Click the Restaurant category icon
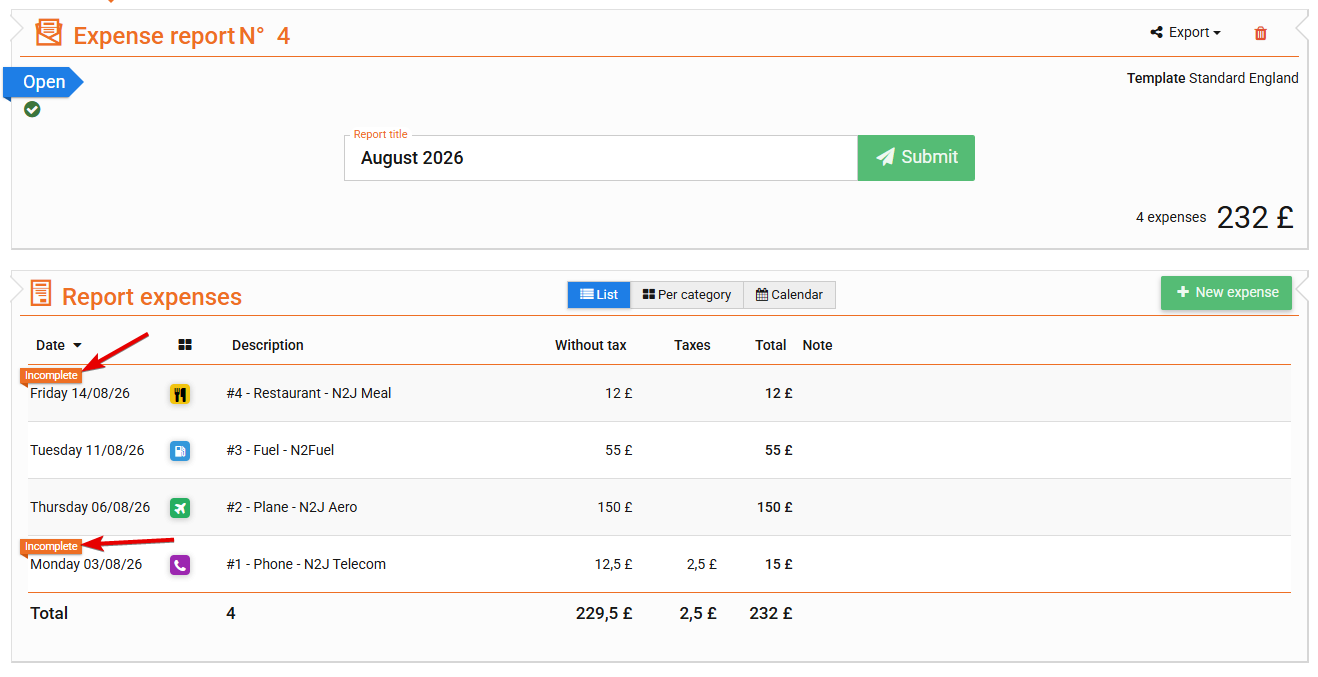The height and width of the screenshot is (677, 1318). coord(180,394)
